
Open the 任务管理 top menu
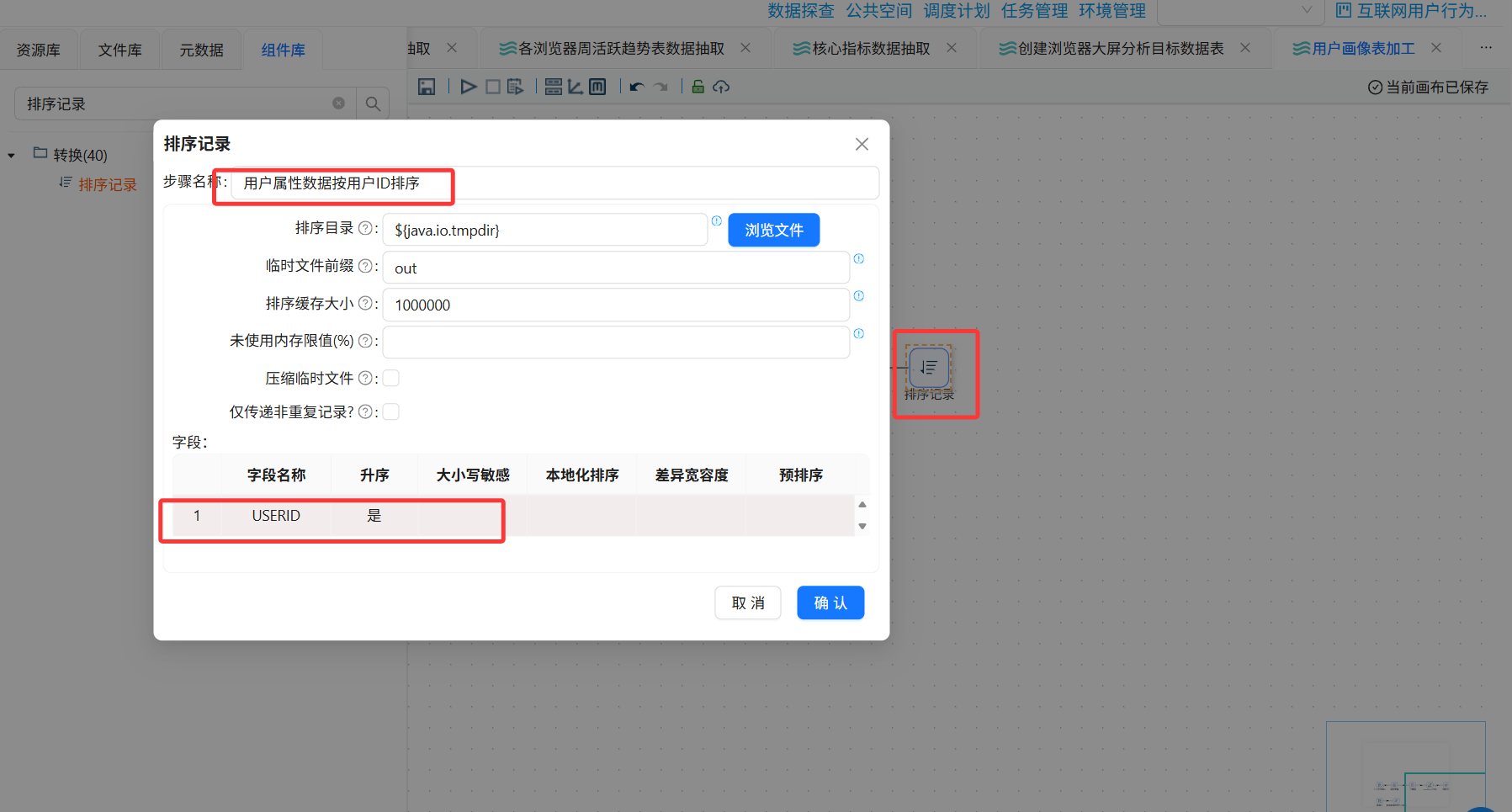1034,11
